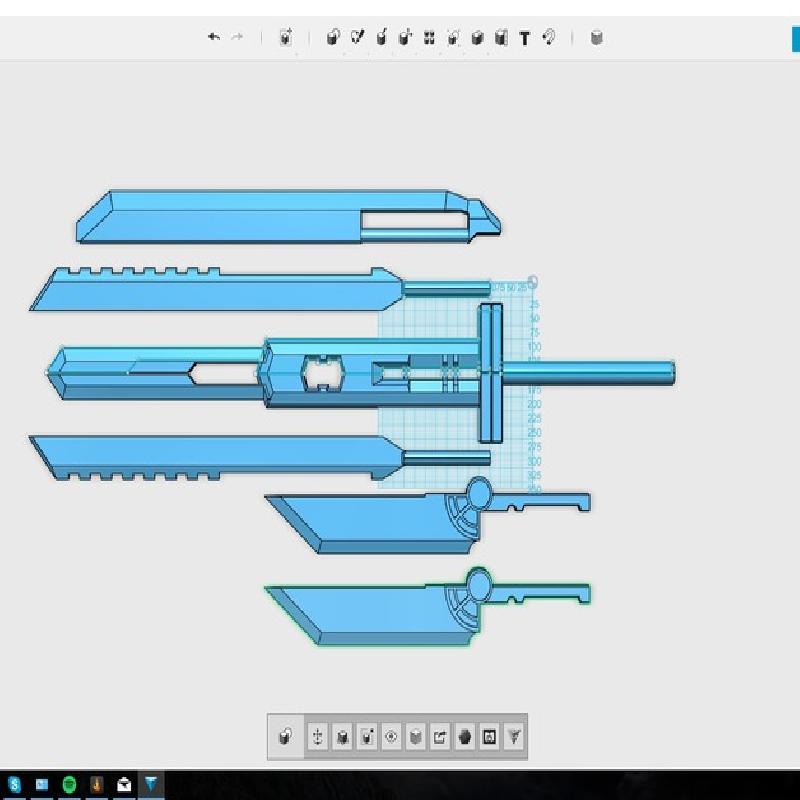Click the grey cylinder-solid icon in the bottom toolbar
800x800 pixels.
click(416, 737)
